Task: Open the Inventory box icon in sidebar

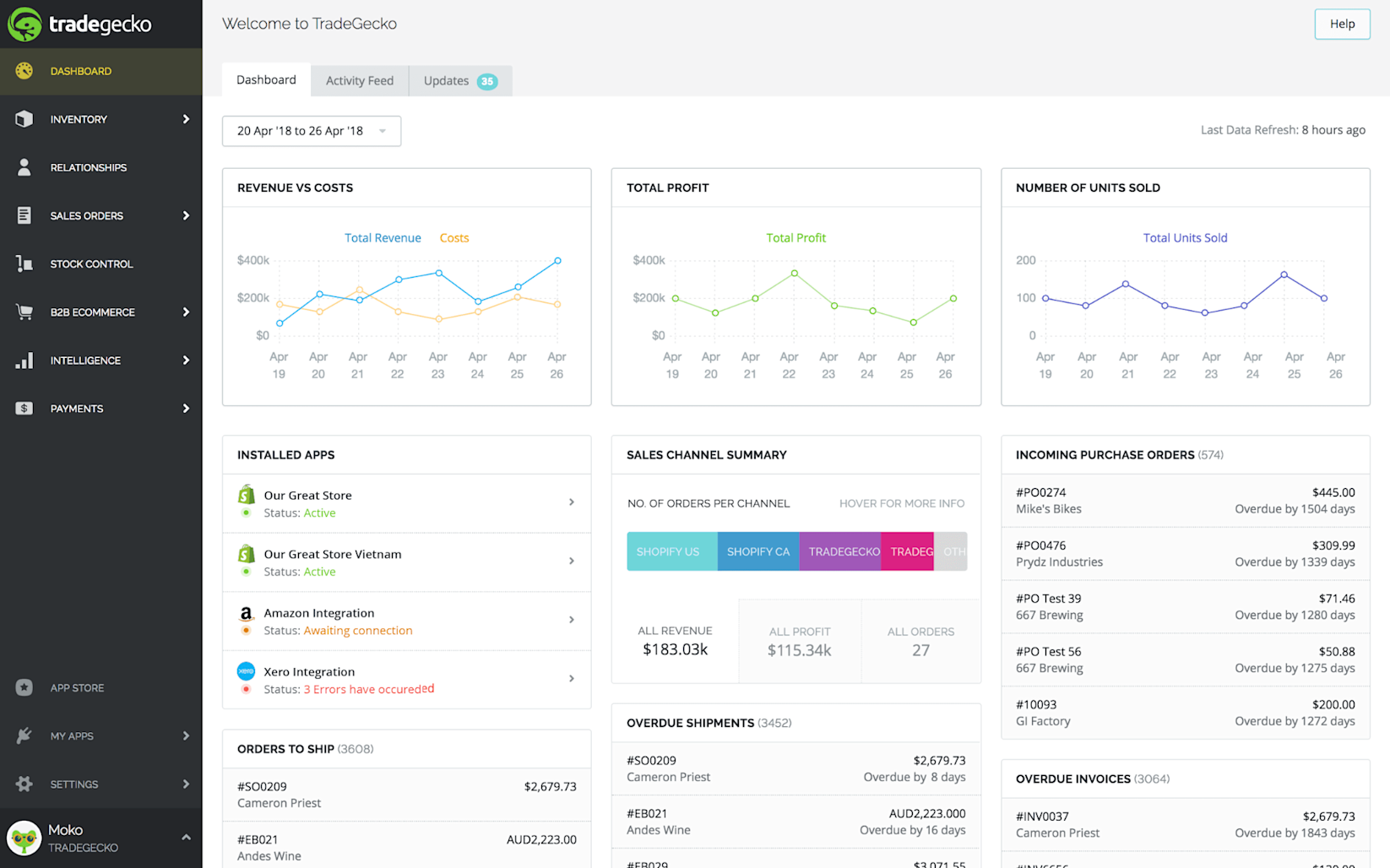Action: [x=24, y=119]
